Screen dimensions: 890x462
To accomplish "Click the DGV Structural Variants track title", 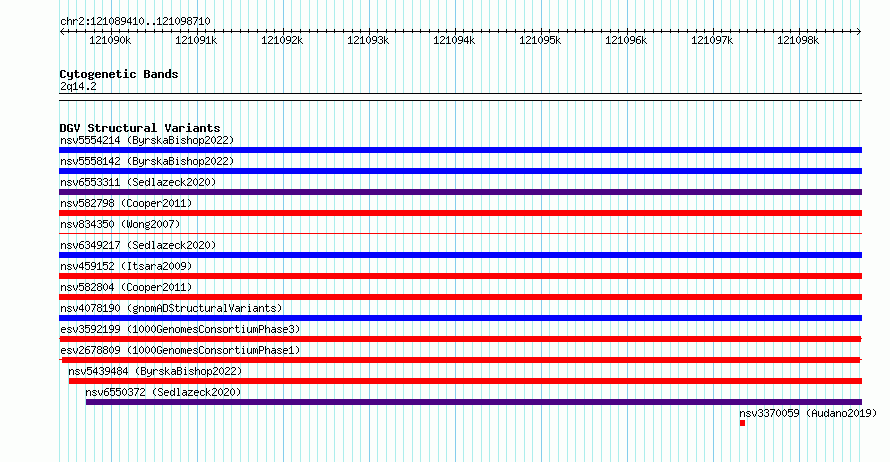I will 140,128.
